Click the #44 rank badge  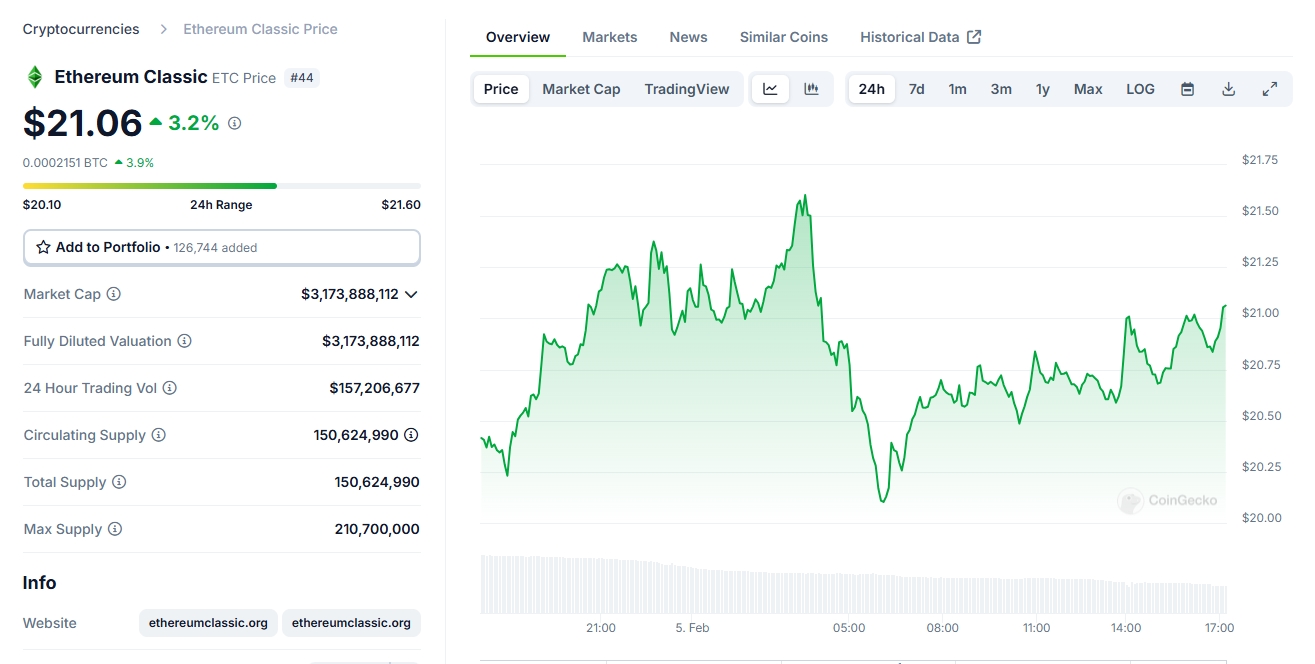pyautogui.click(x=302, y=78)
